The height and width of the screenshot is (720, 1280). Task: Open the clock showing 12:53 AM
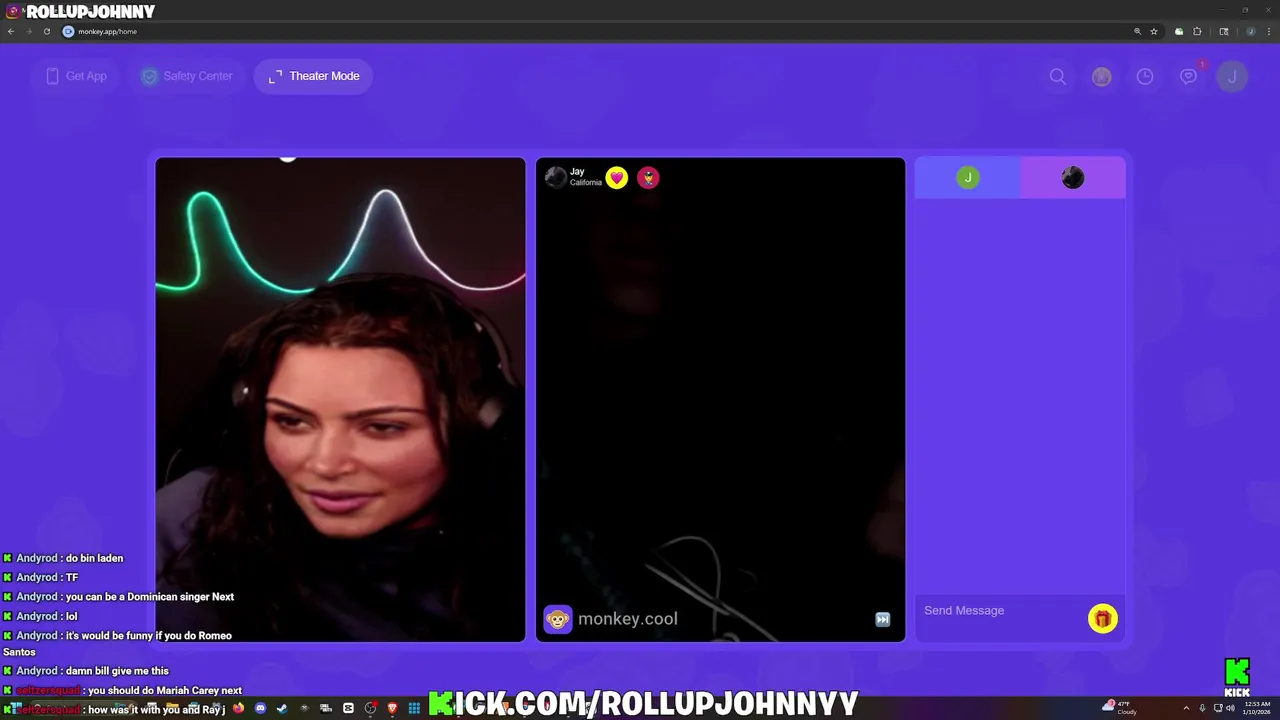click(x=1256, y=708)
